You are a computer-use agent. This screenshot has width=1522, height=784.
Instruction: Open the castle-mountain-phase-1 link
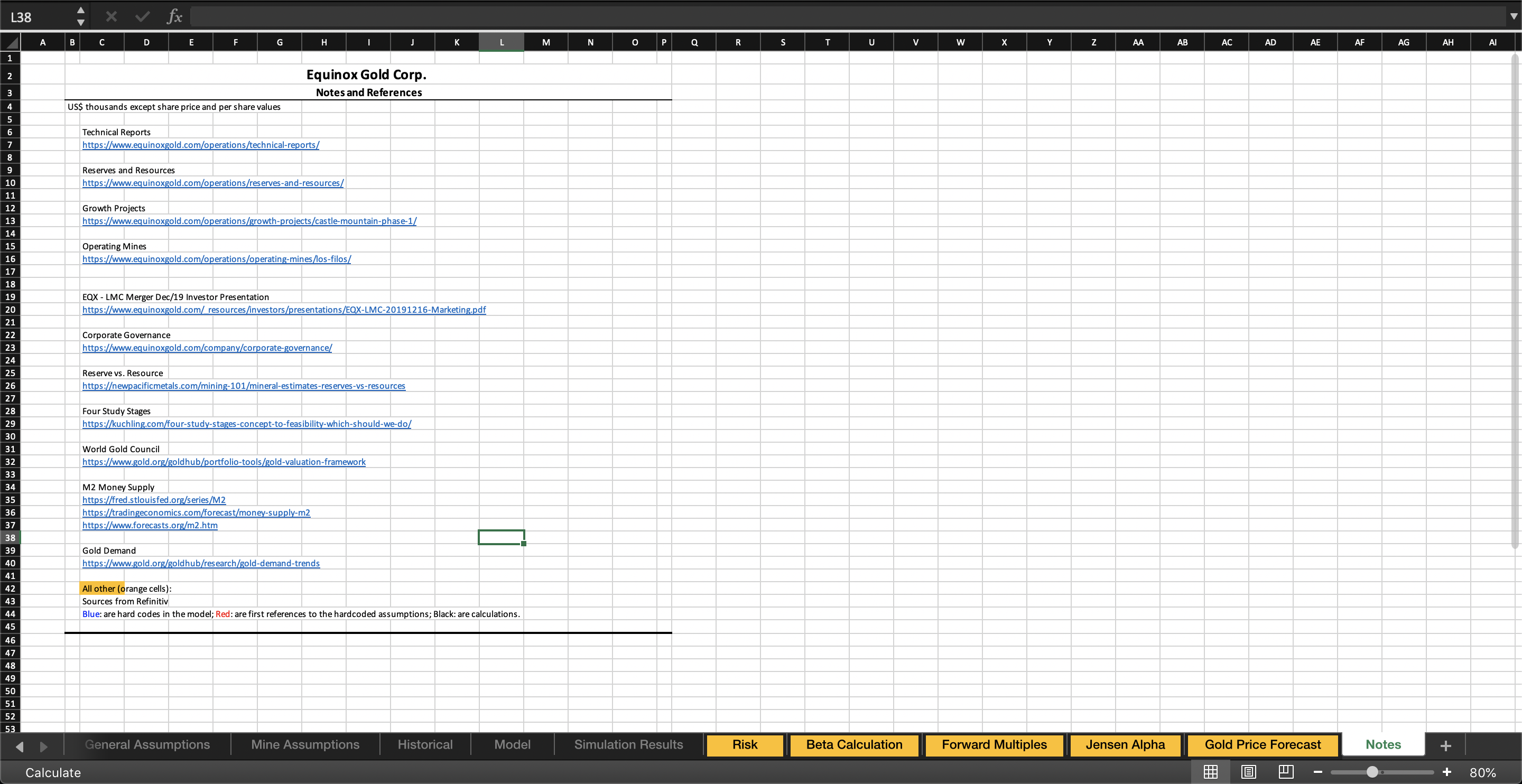coord(249,221)
